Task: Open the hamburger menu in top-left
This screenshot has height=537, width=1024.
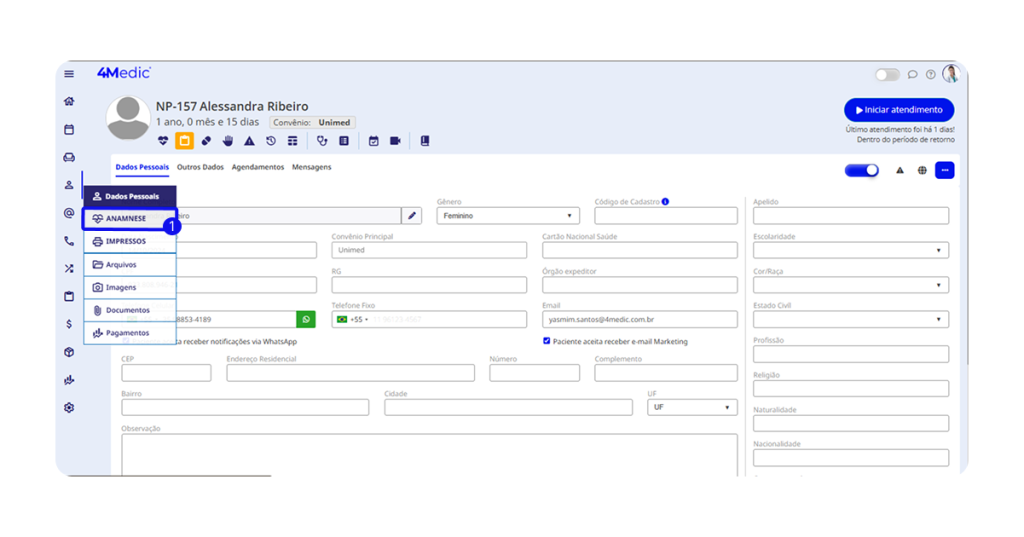Action: pos(69,73)
